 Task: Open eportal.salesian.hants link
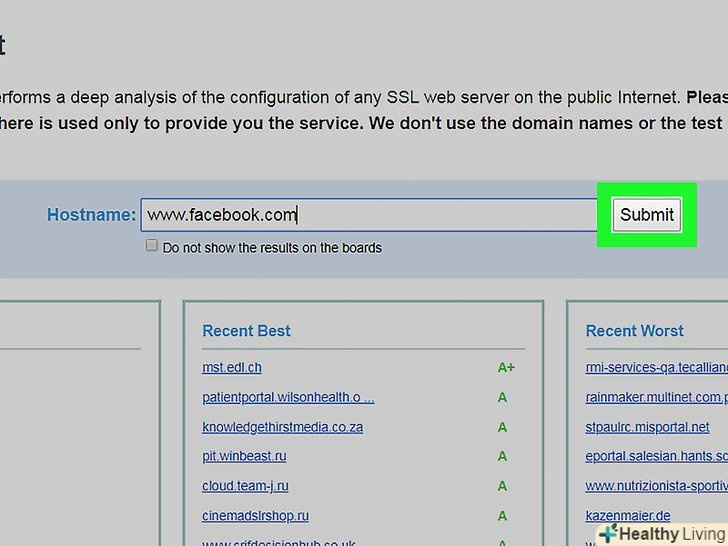[656, 456]
